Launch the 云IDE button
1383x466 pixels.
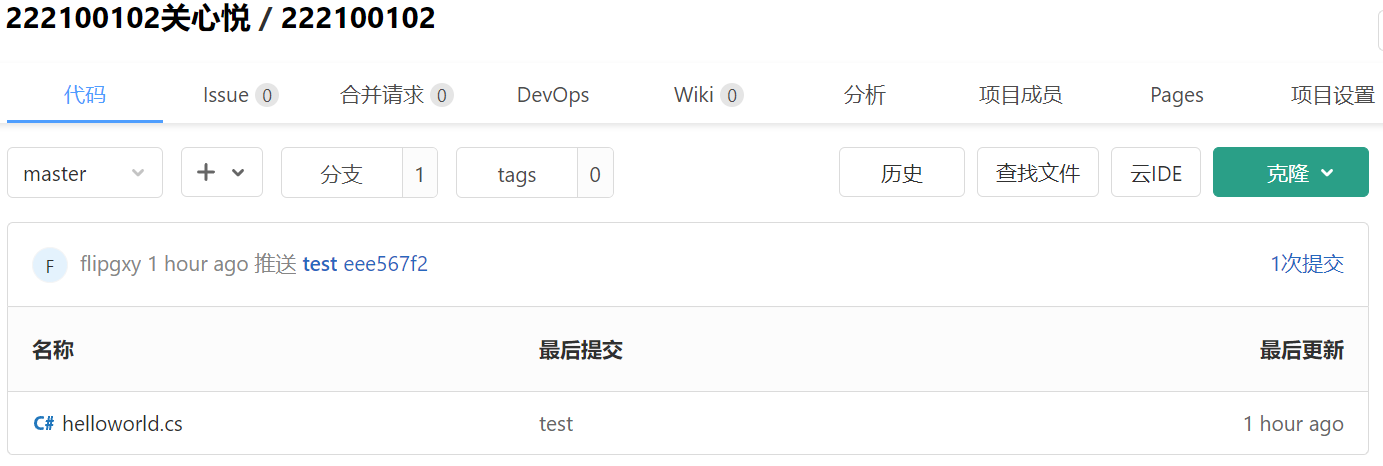1156,173
